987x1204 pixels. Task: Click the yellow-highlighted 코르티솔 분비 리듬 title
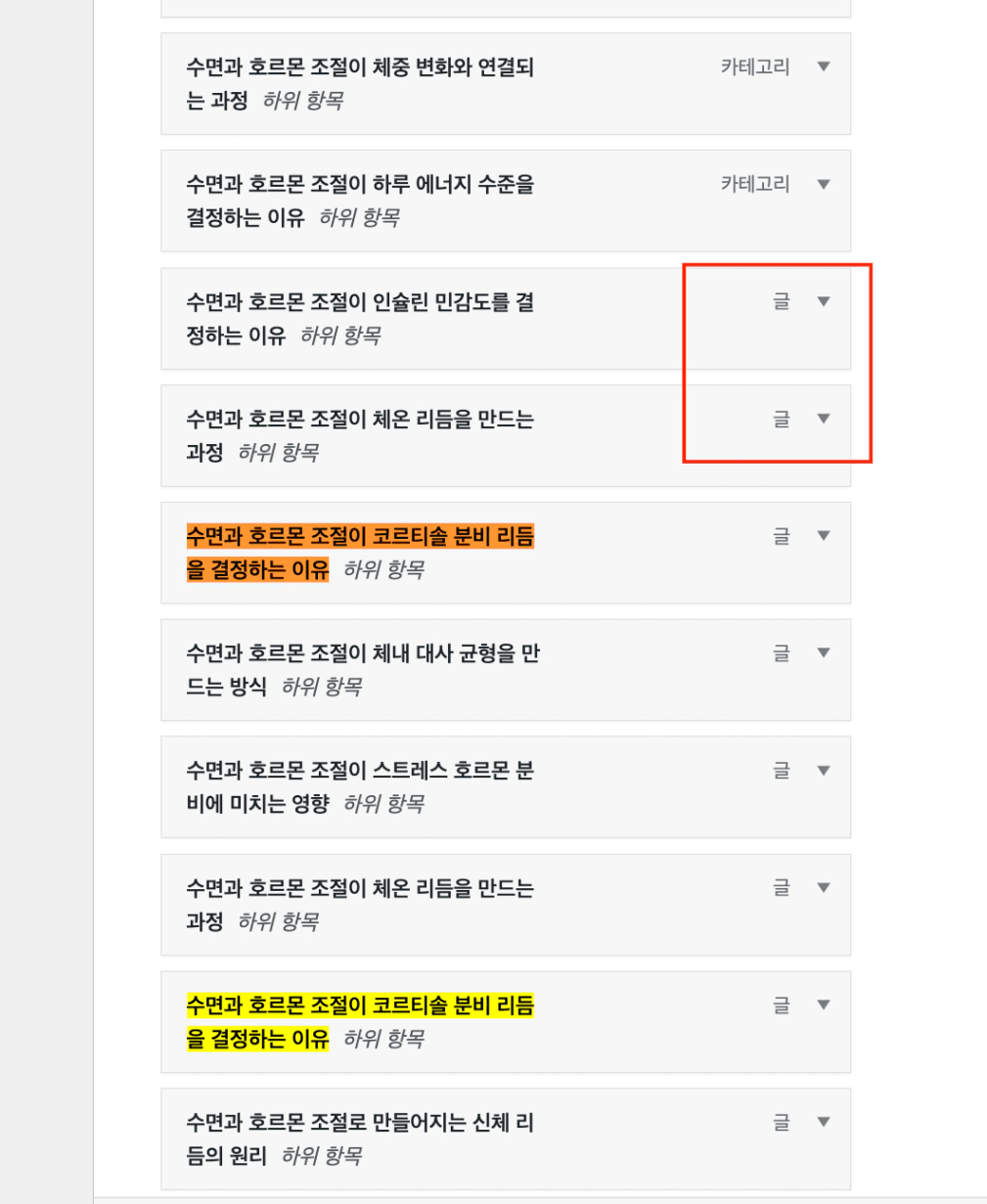[x=359, y=1005]
